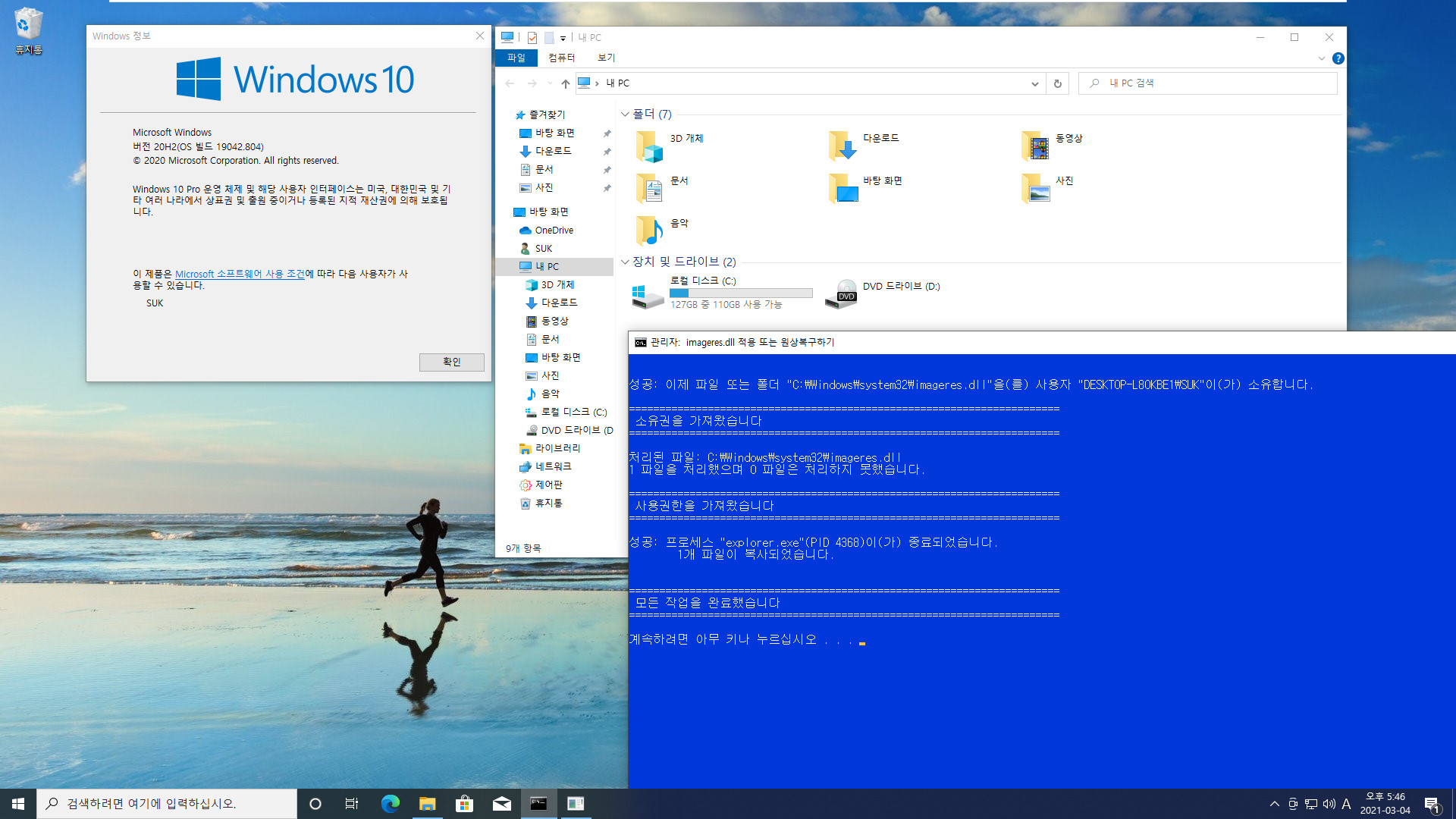Viewport: 1456px width, 819px height.
Task: Open the 동영상 folder in the folder list
Action: tap(1053, 146)
